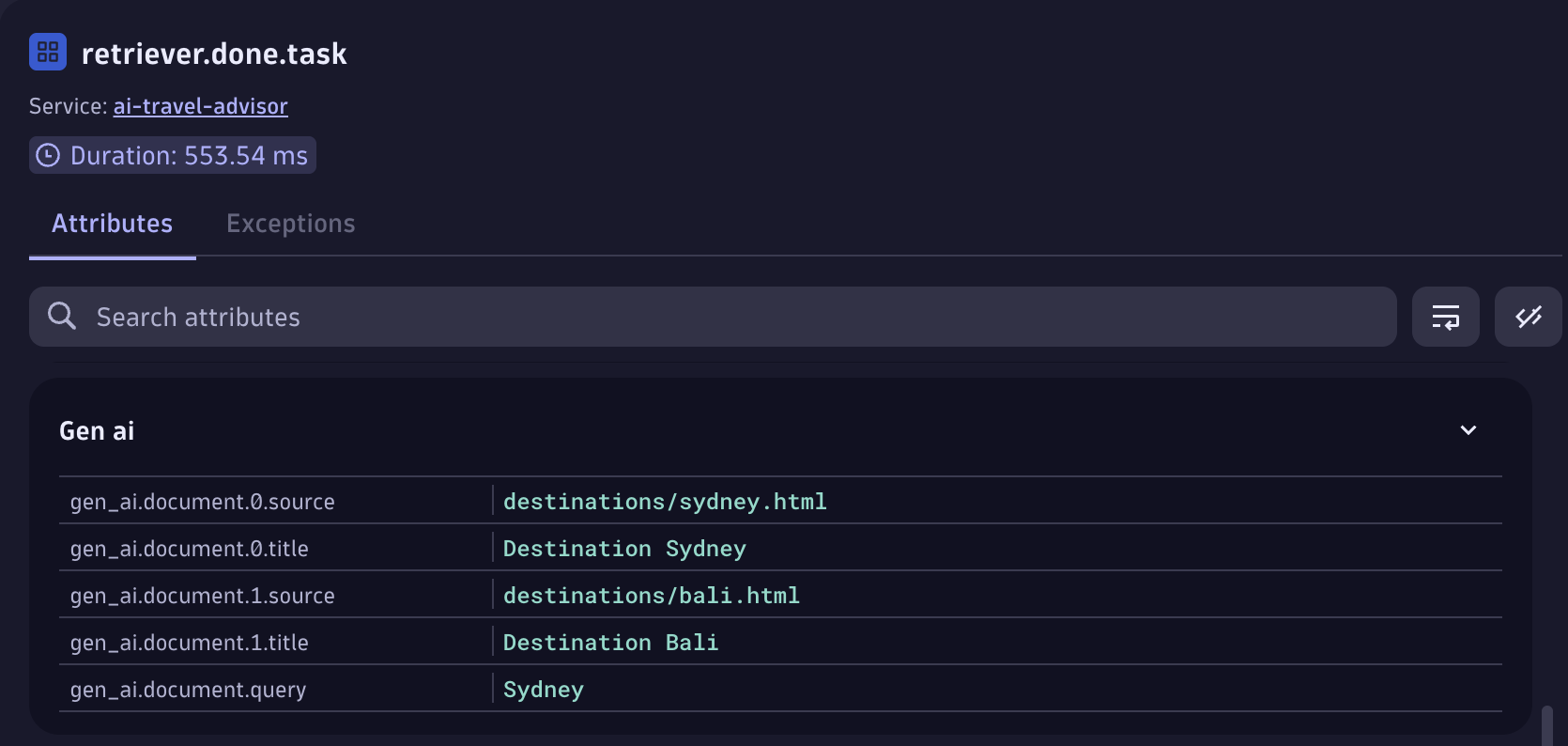Open the ai-travel-advisor service link
1568x746 pixels.
(200, 106)
